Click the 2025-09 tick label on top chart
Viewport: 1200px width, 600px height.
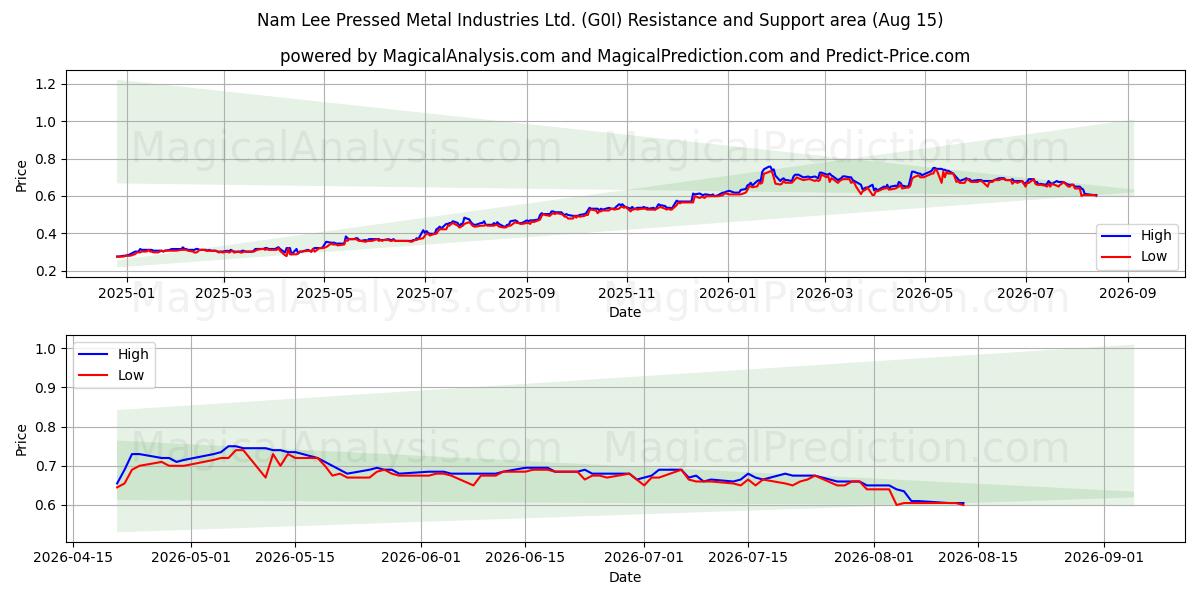pos(527,294)
